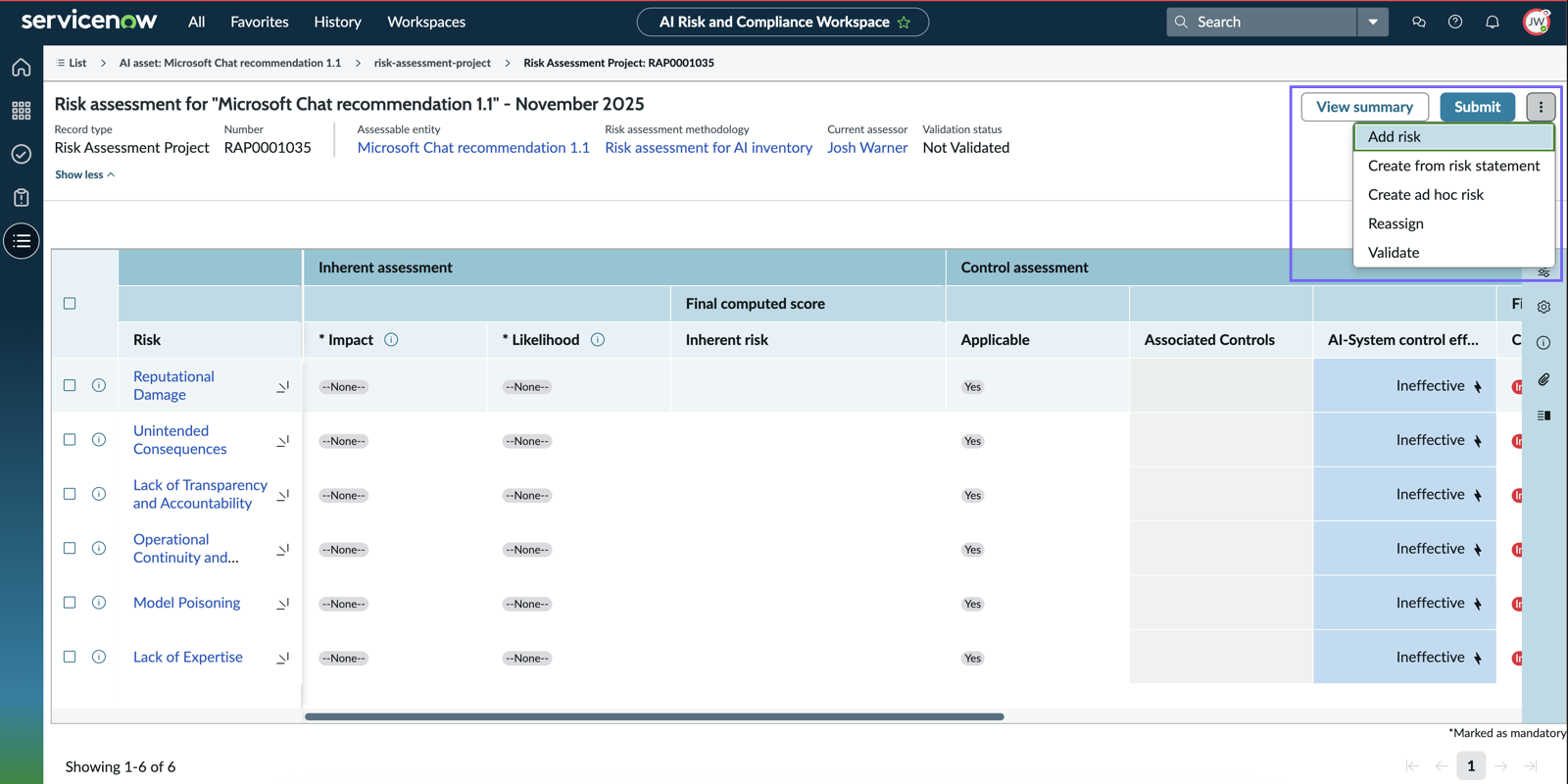The image size is (1568, 784).
Task: Show info for Impact column
Action: point(391,340)
